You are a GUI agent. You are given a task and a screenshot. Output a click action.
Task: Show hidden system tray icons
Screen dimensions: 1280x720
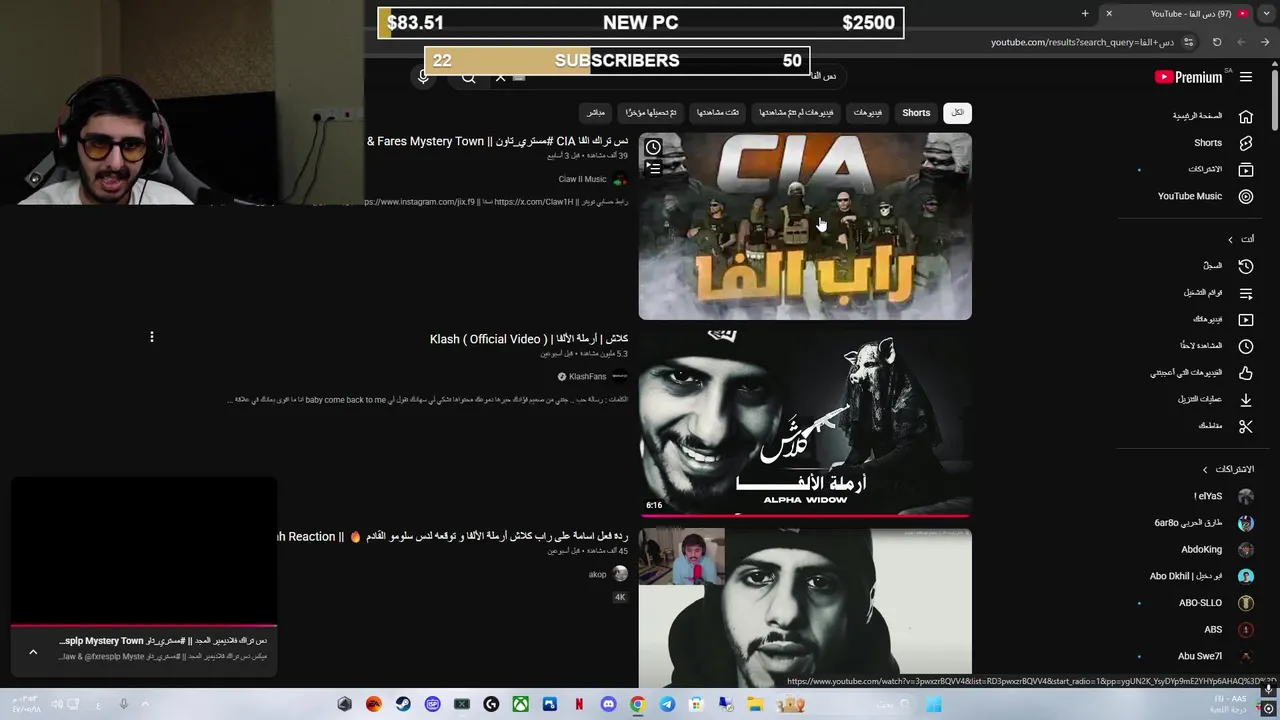(x=145, y=704)
